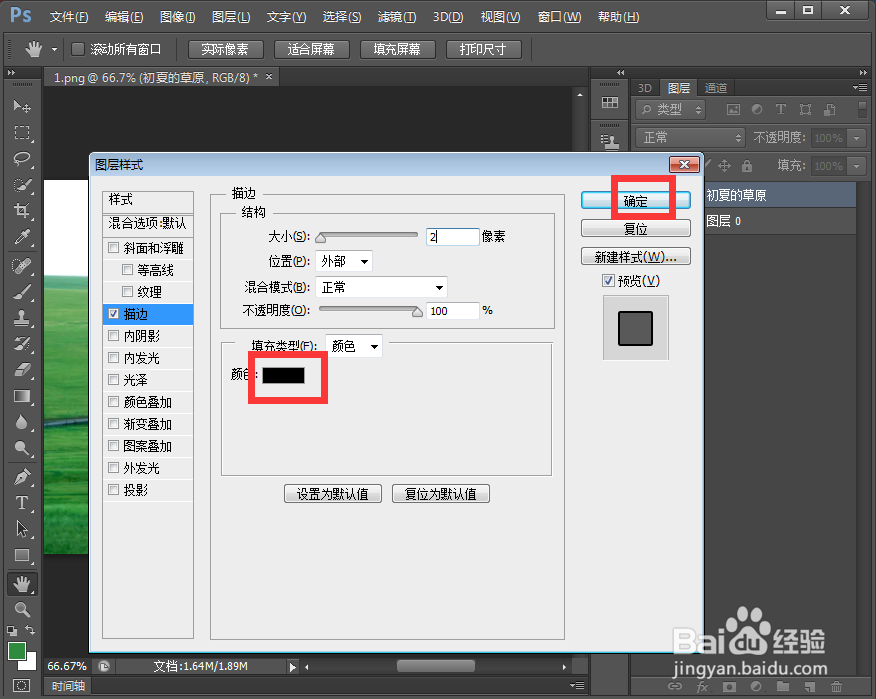
Task: Click the 新建样式 (New Style) button
Action: click(x=634, y=256)
